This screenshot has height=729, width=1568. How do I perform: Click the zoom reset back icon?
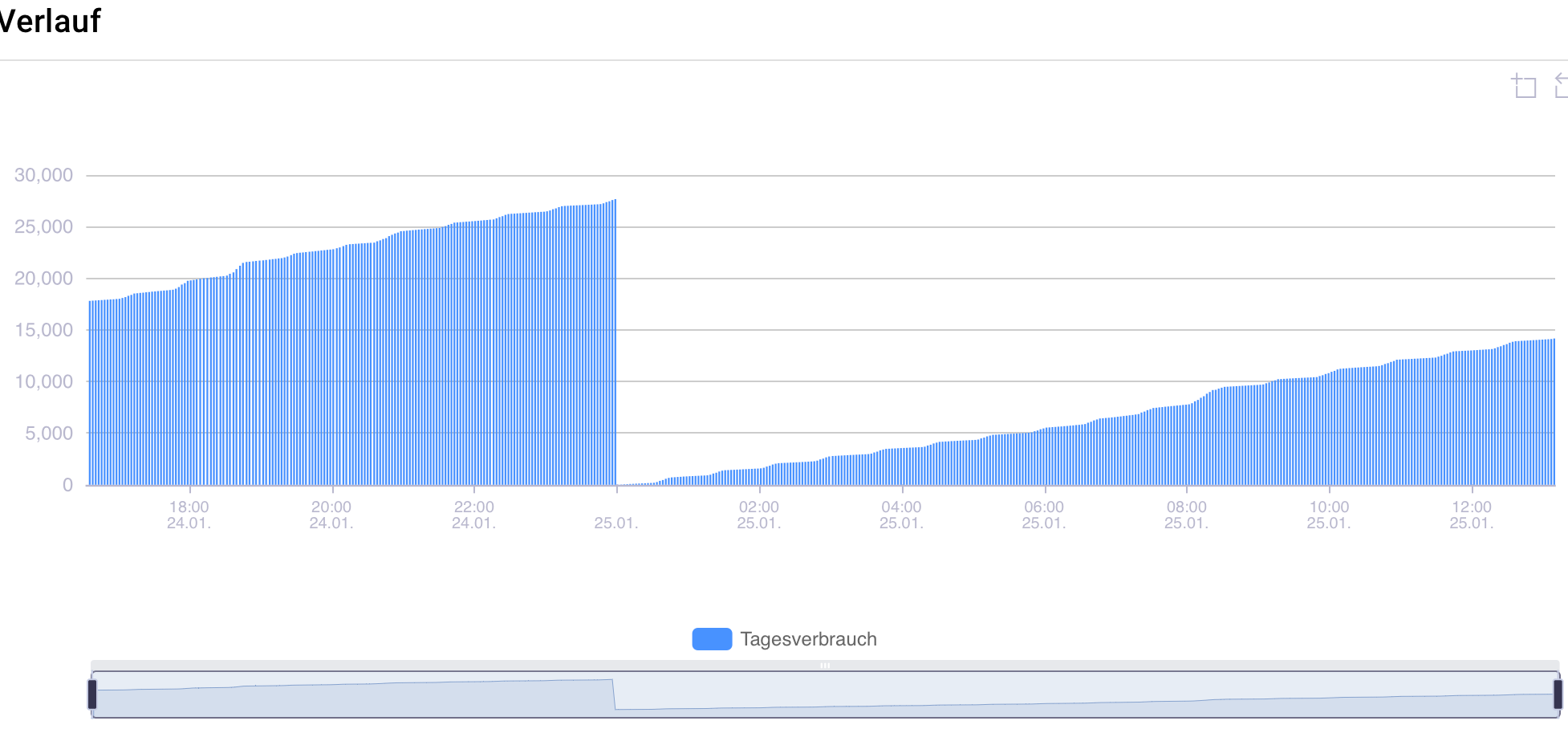click(x=1562, y=85)
